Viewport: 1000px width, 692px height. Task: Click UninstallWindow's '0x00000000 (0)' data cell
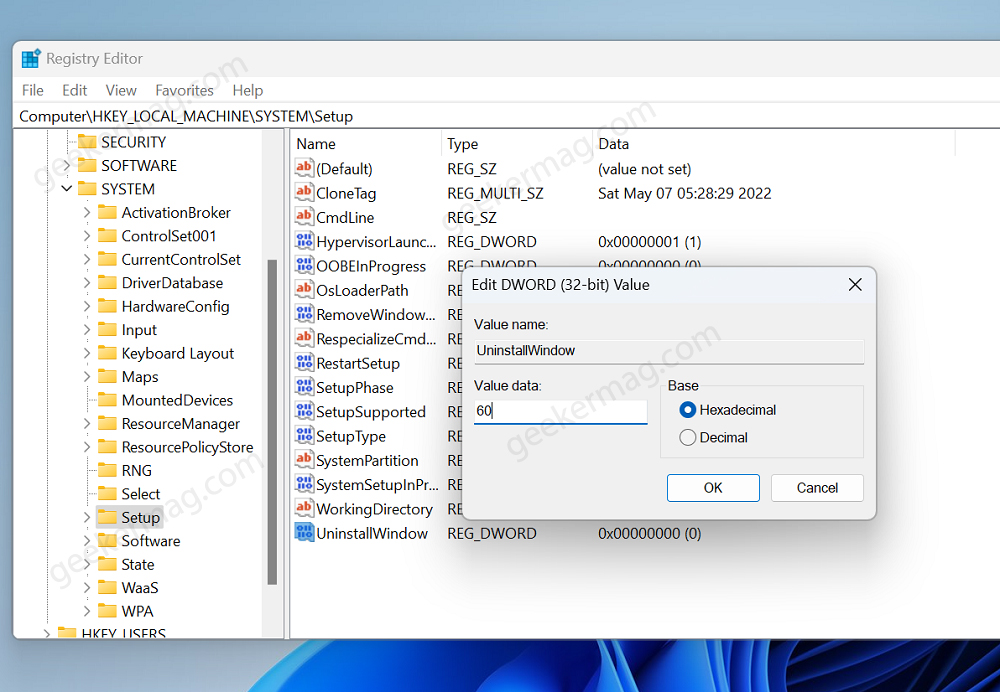pyautogui.click(x=649, y=533)
